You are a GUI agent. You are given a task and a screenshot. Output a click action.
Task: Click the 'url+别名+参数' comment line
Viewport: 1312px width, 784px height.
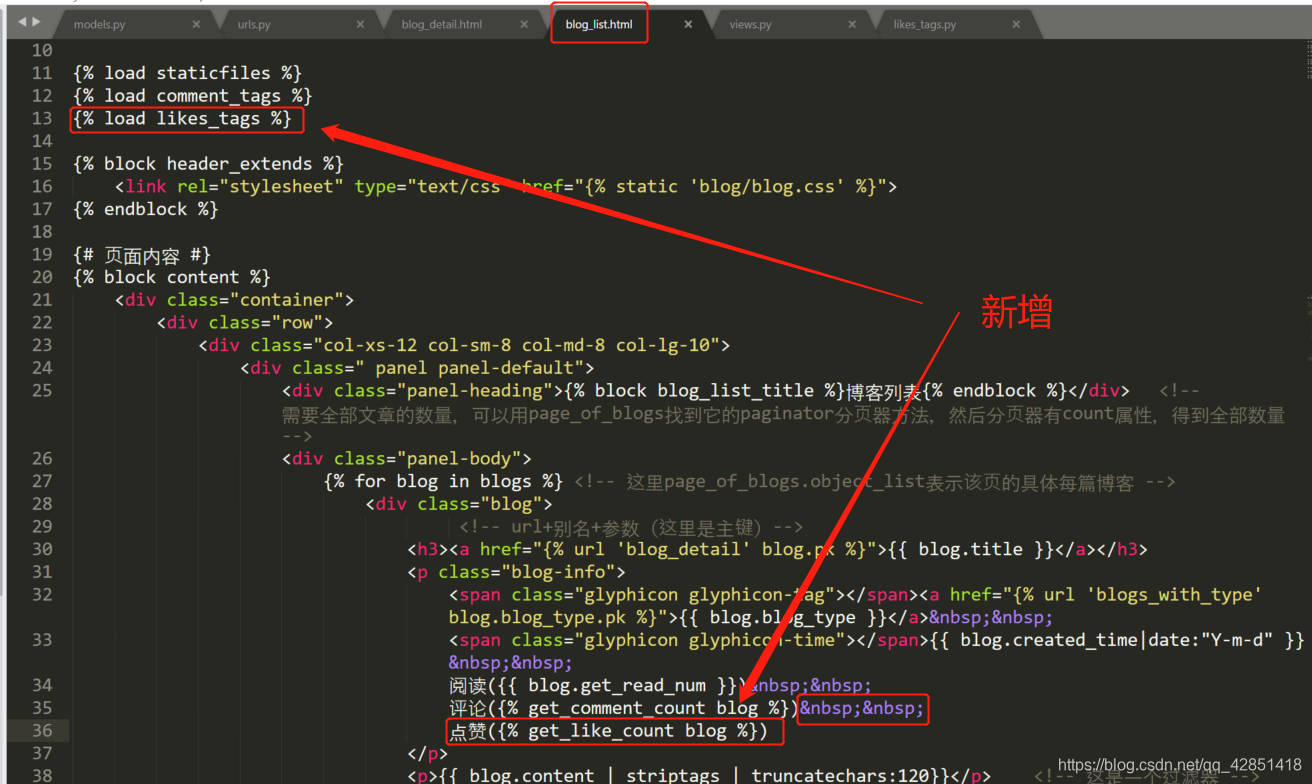pyautogui.click(x=631, y=527)
